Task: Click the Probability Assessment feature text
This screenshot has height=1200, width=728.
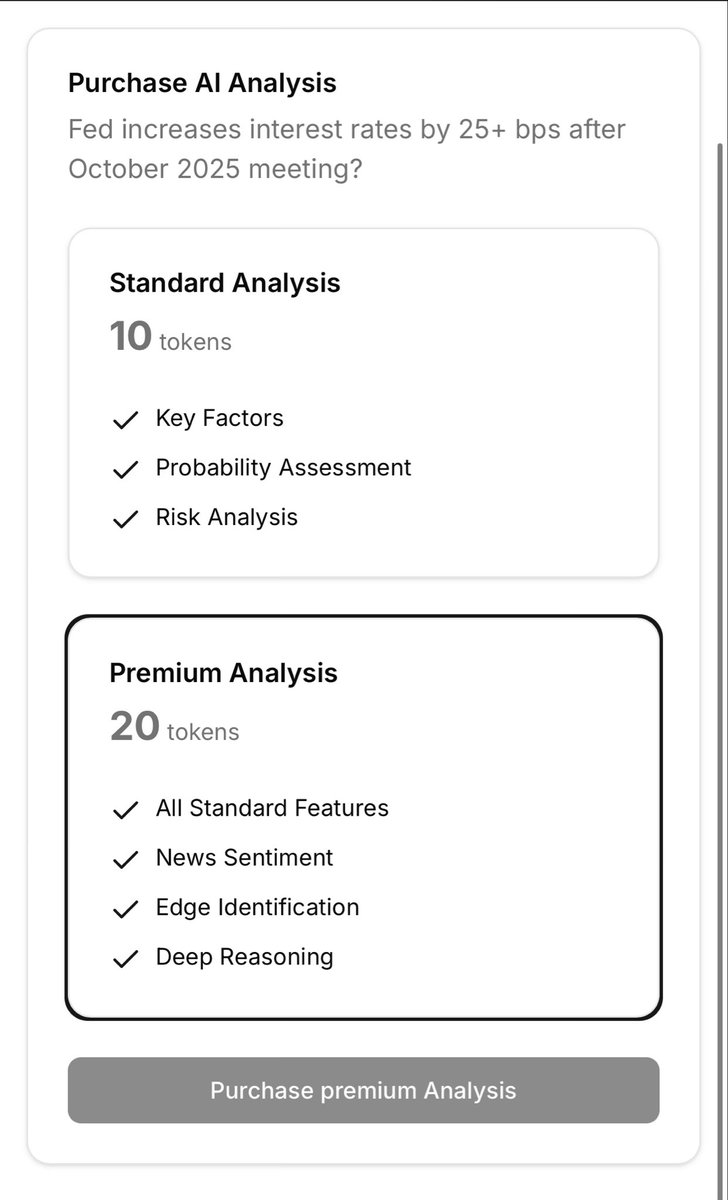Action: tap(283, 467)
